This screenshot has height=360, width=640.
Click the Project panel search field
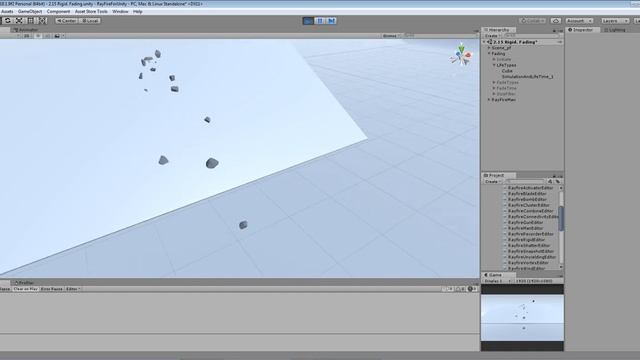[x=525, y=181]
